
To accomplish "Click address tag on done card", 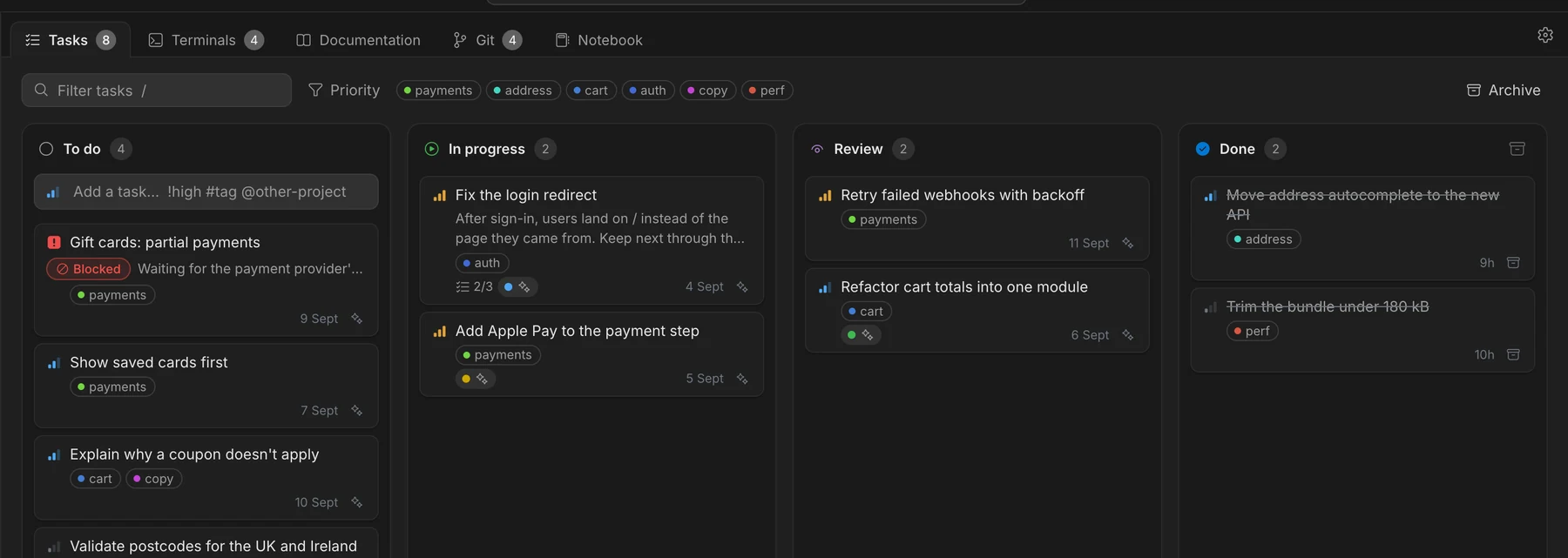I will point(1263,239).
